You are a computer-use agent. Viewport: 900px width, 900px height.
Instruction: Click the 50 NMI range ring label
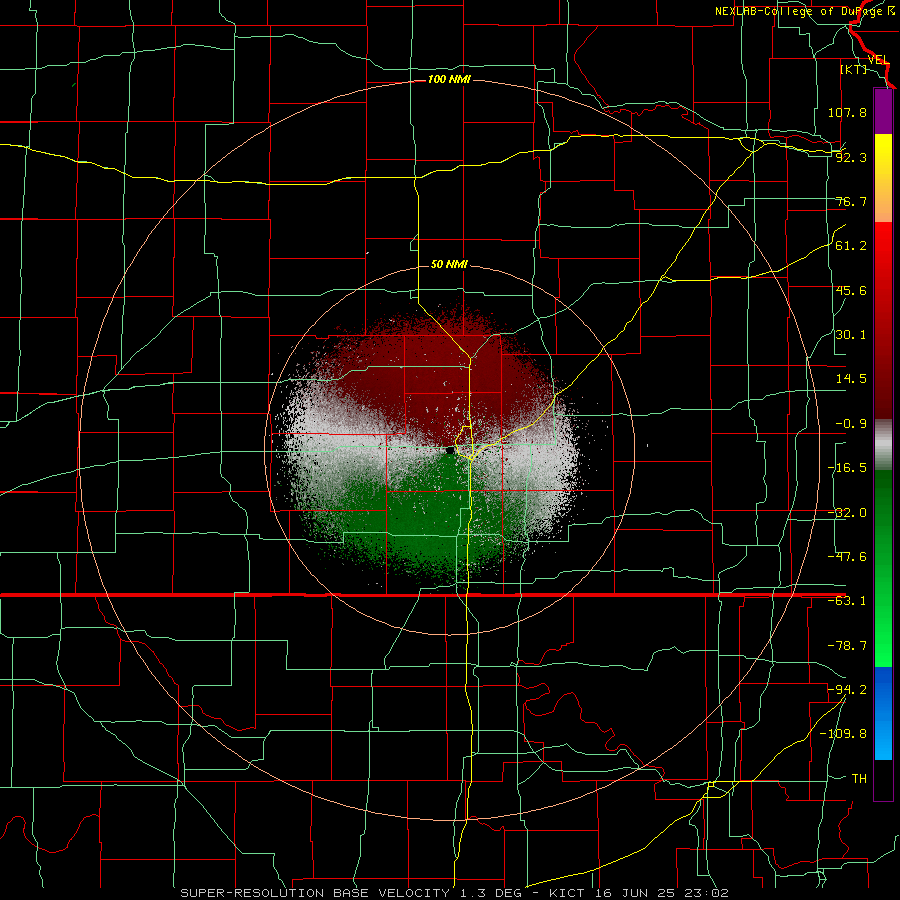449,265
